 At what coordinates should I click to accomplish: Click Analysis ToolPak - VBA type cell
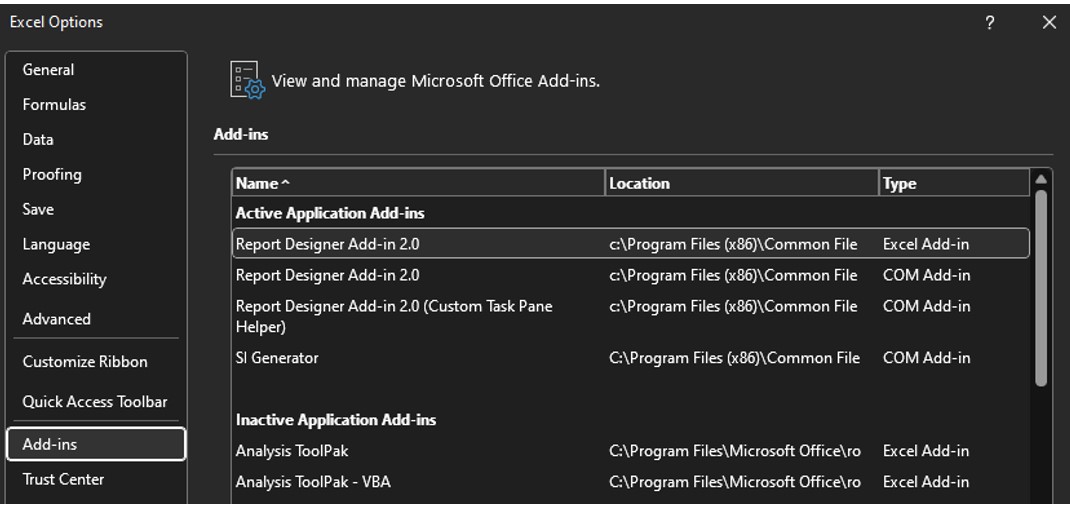pos(925,482)
